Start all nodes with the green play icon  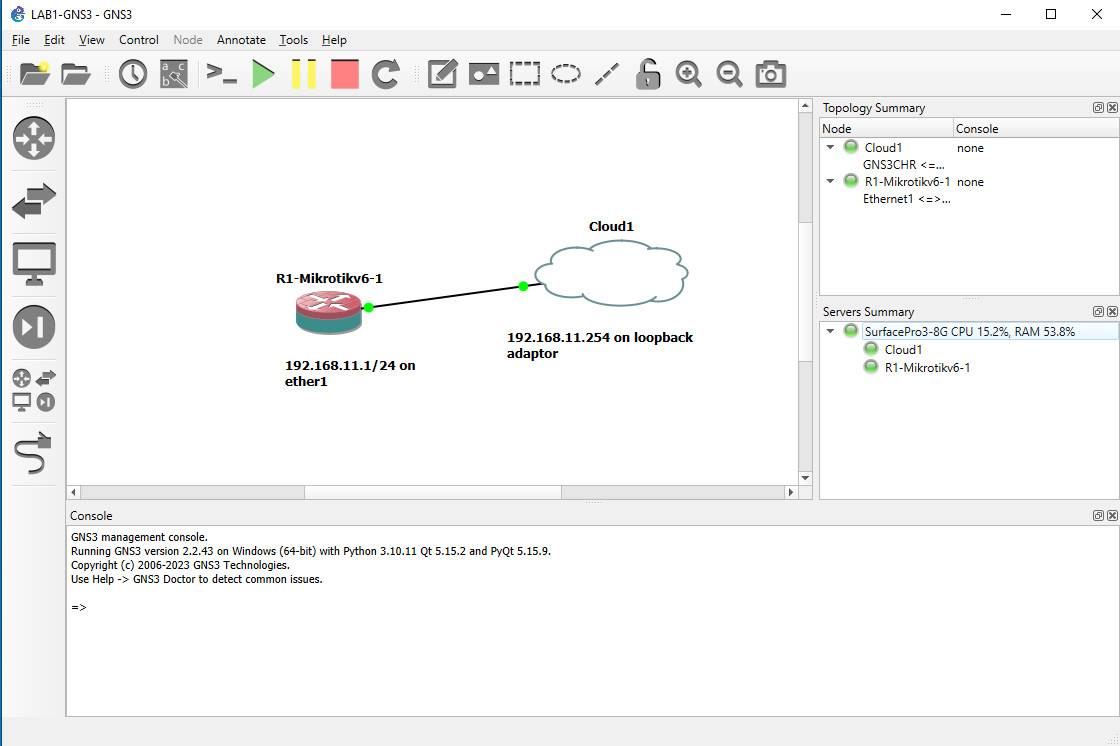tap(263, 73)
